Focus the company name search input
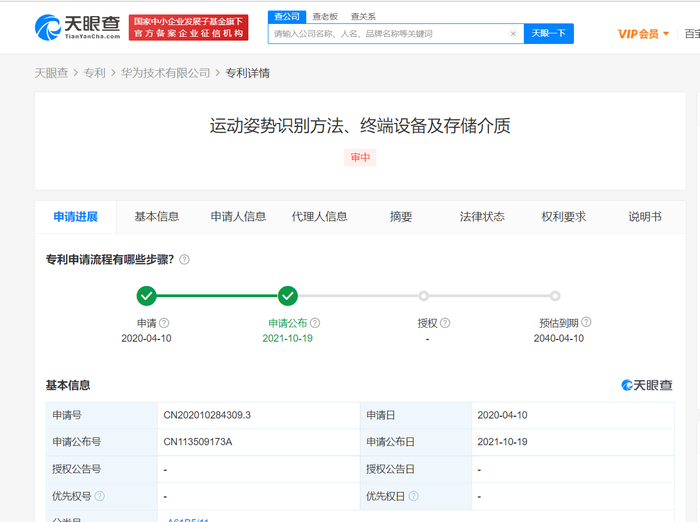This screenshot has height=522, width=700. (x=390, y=33)
